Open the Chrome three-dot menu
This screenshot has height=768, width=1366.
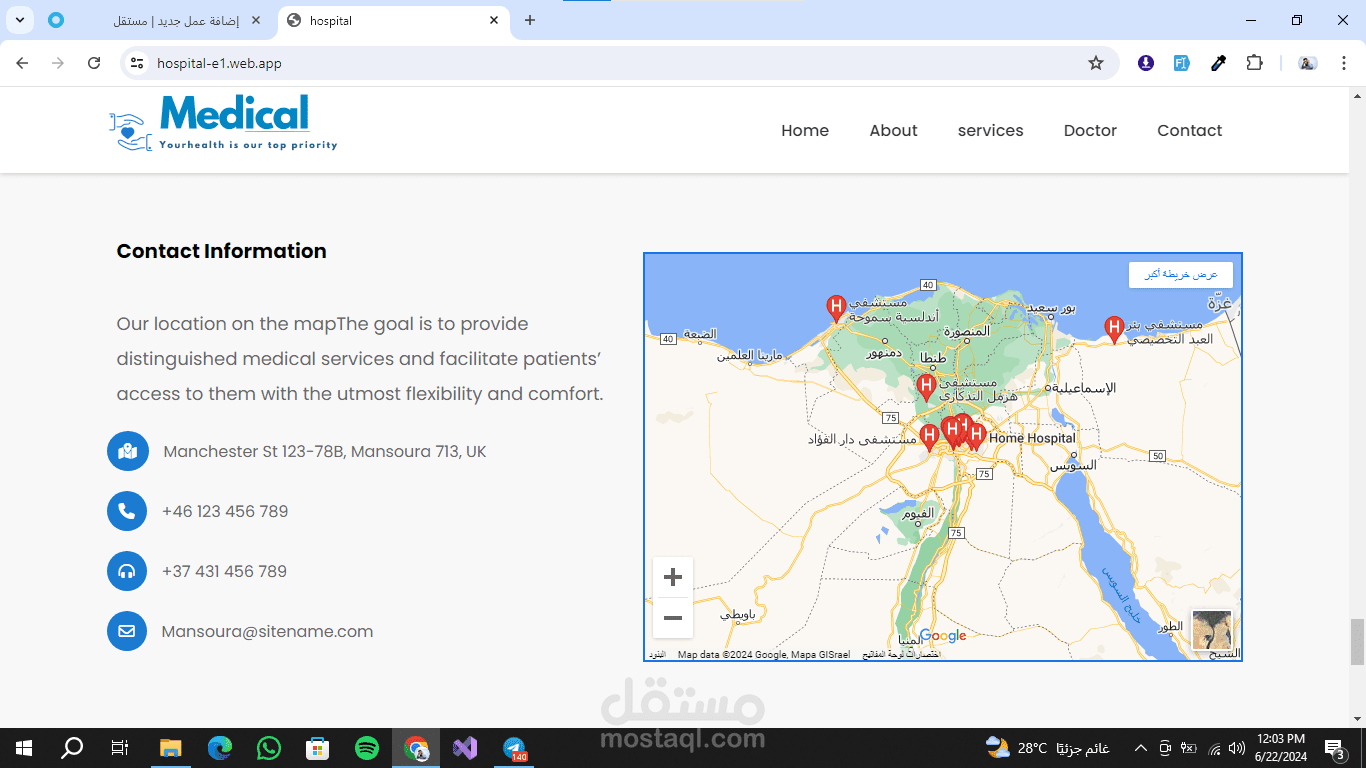click(x=1343, y=63)
